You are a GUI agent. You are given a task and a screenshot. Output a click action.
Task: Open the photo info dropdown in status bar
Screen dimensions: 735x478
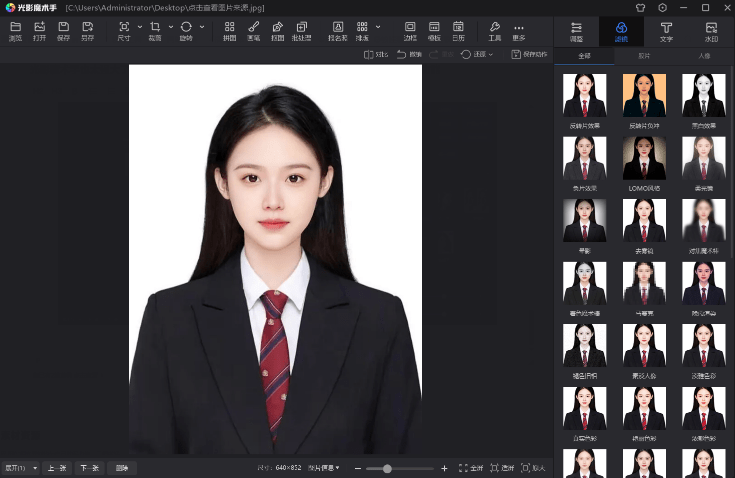pyautogui.click(x=324, y=468)
